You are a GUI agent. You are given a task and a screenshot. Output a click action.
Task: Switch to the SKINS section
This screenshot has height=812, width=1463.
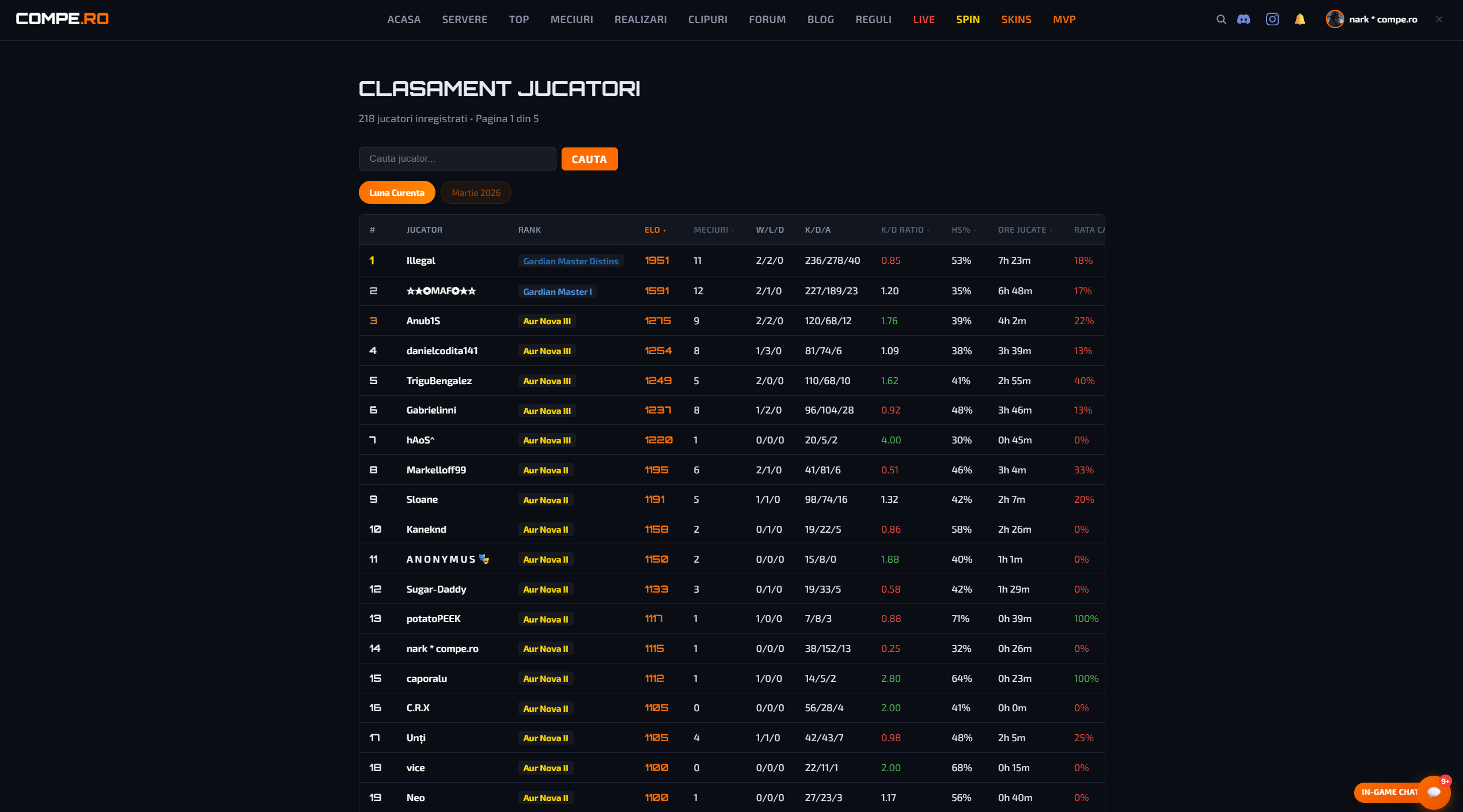[x=1016, y=19]
